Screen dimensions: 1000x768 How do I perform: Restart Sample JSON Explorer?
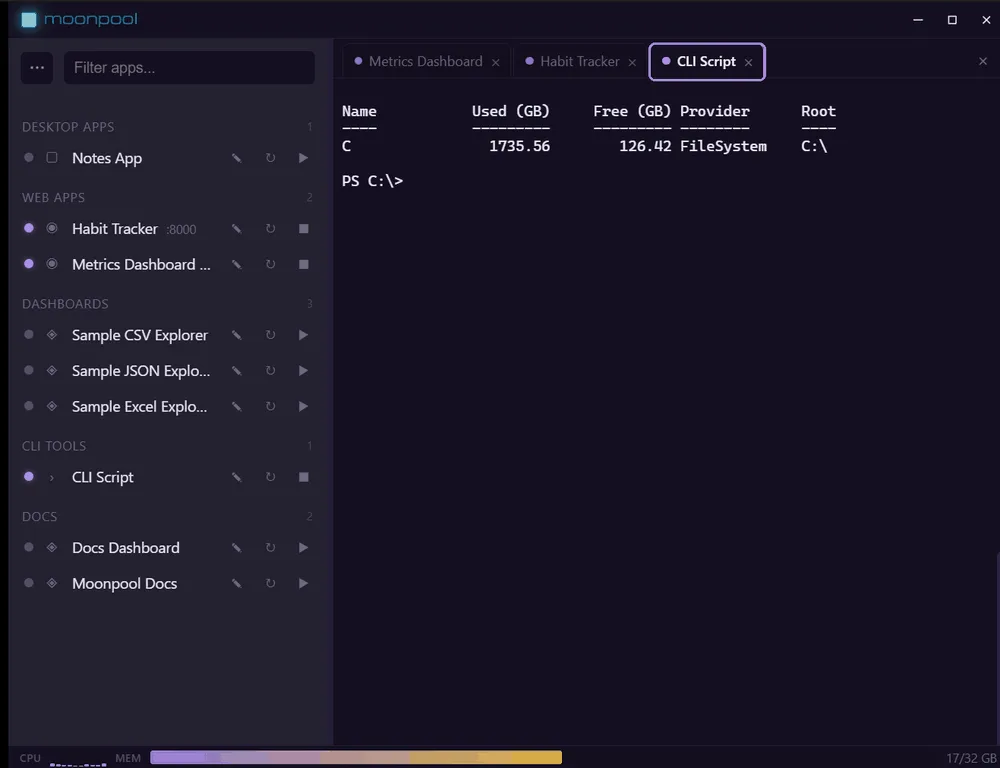point(270,371)
